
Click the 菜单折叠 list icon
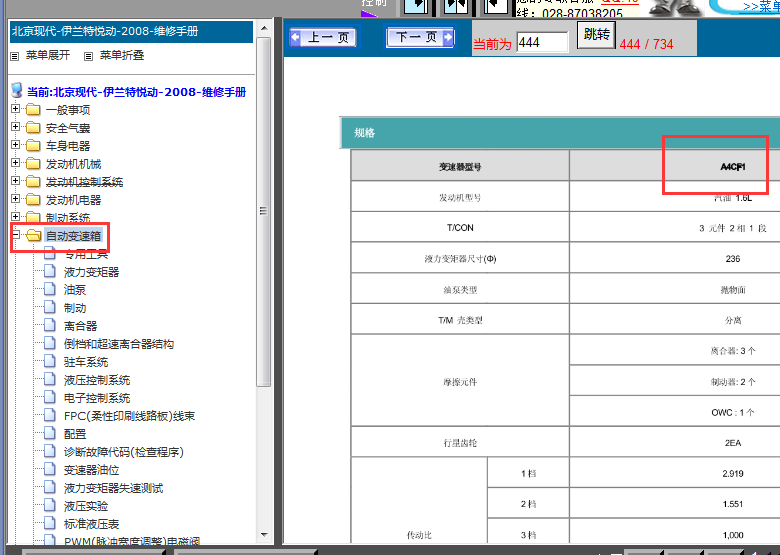[x=89, y=56]
